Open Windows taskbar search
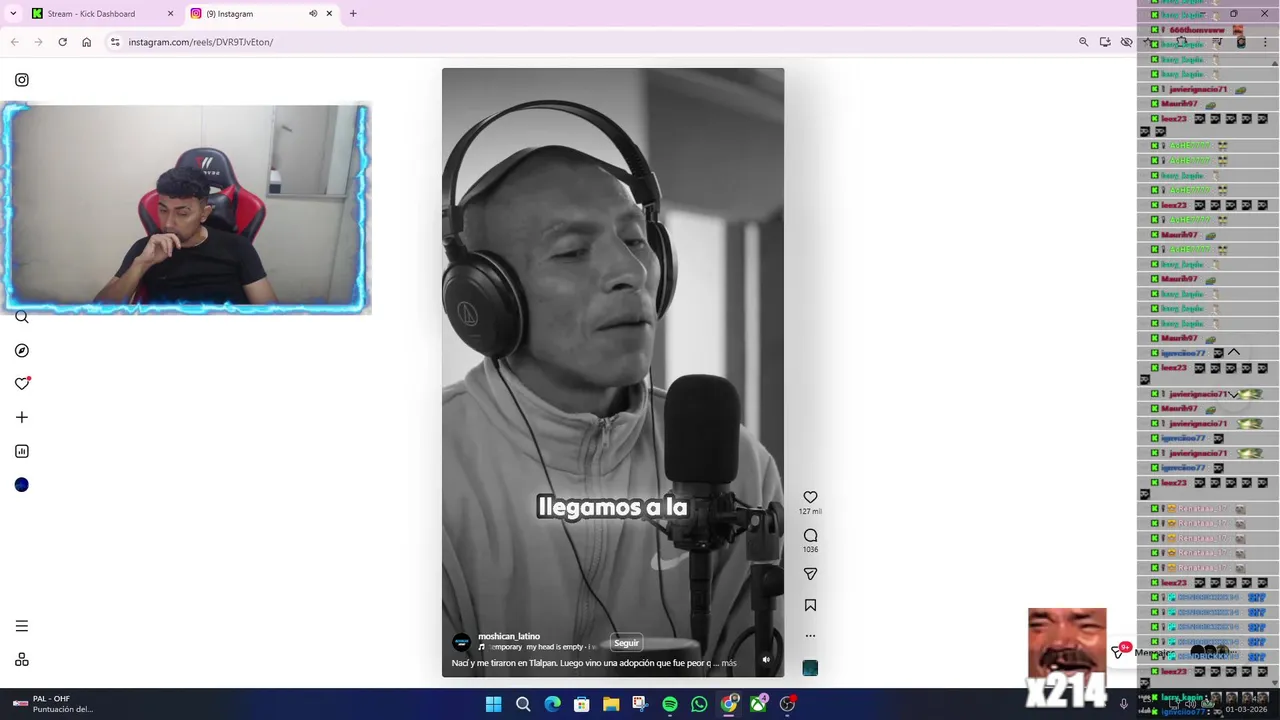Viewport: 1280px width, 720px height. click(523, 704)
